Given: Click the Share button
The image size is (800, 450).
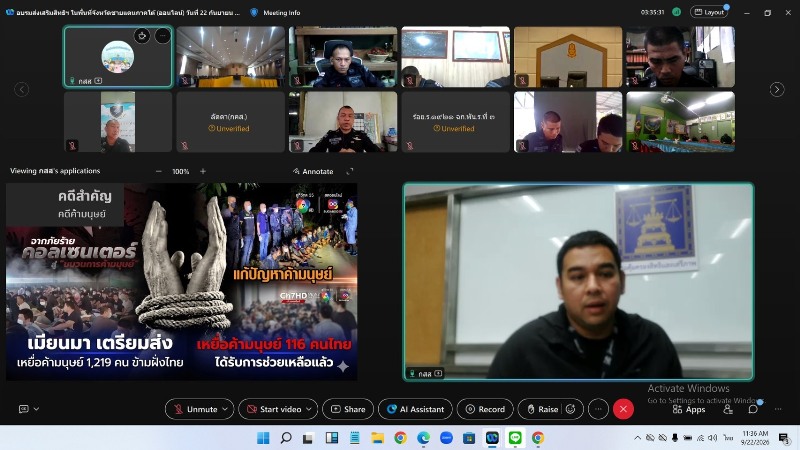Looking at the screenshot, I should click(x=348, y=409).
